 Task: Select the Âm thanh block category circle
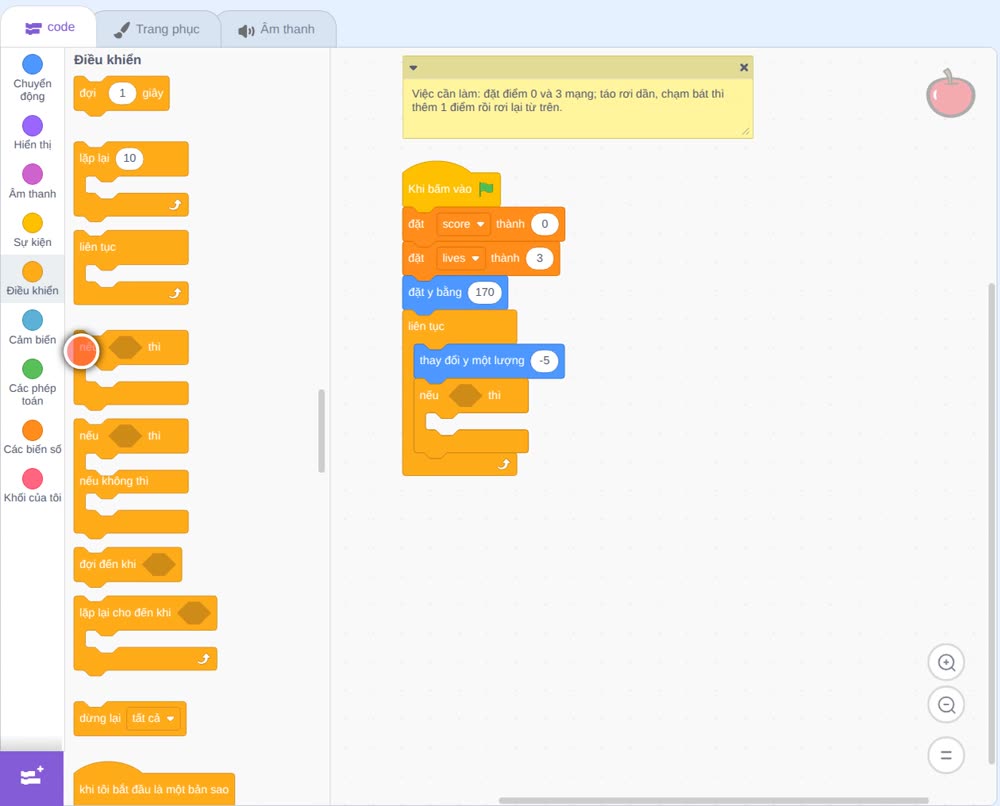33,174
